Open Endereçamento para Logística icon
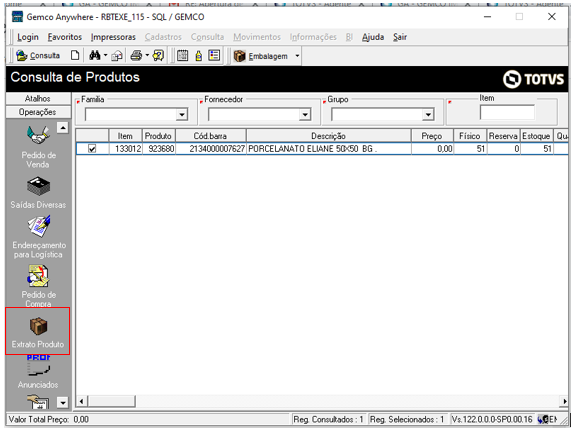Screen dimensions: 575x434 pyautogui.click(x=39, y=226)
